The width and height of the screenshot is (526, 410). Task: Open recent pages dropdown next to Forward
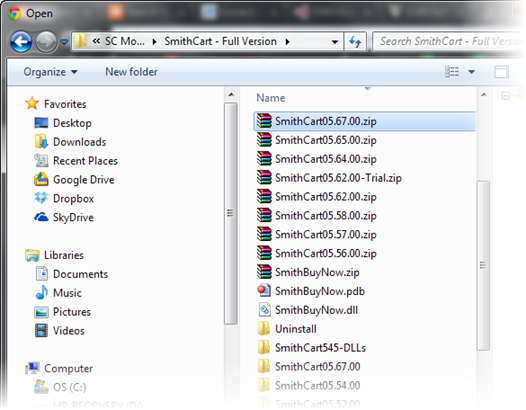(64, 42)
